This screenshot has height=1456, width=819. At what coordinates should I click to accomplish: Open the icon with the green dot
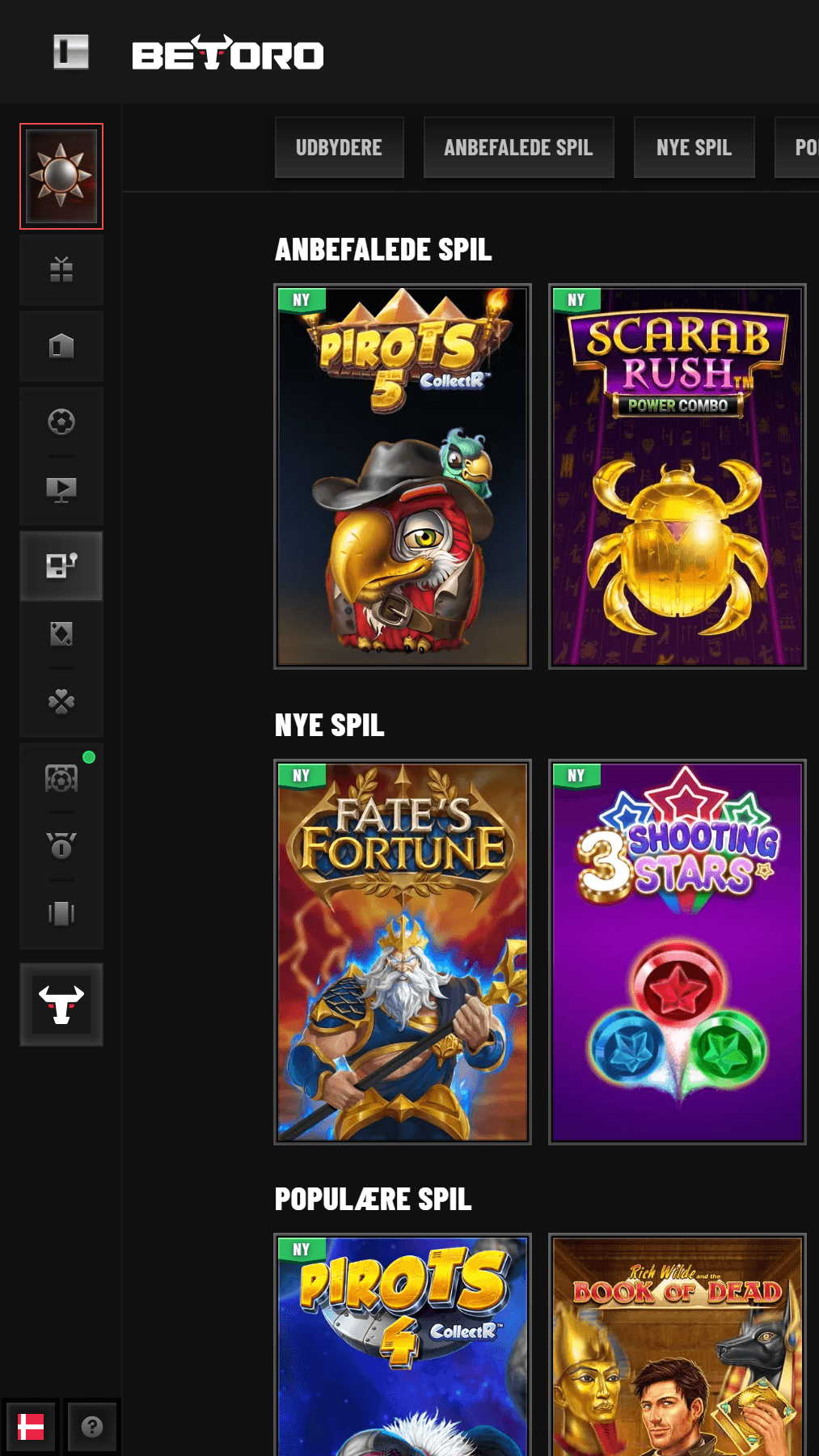point(61,778)
